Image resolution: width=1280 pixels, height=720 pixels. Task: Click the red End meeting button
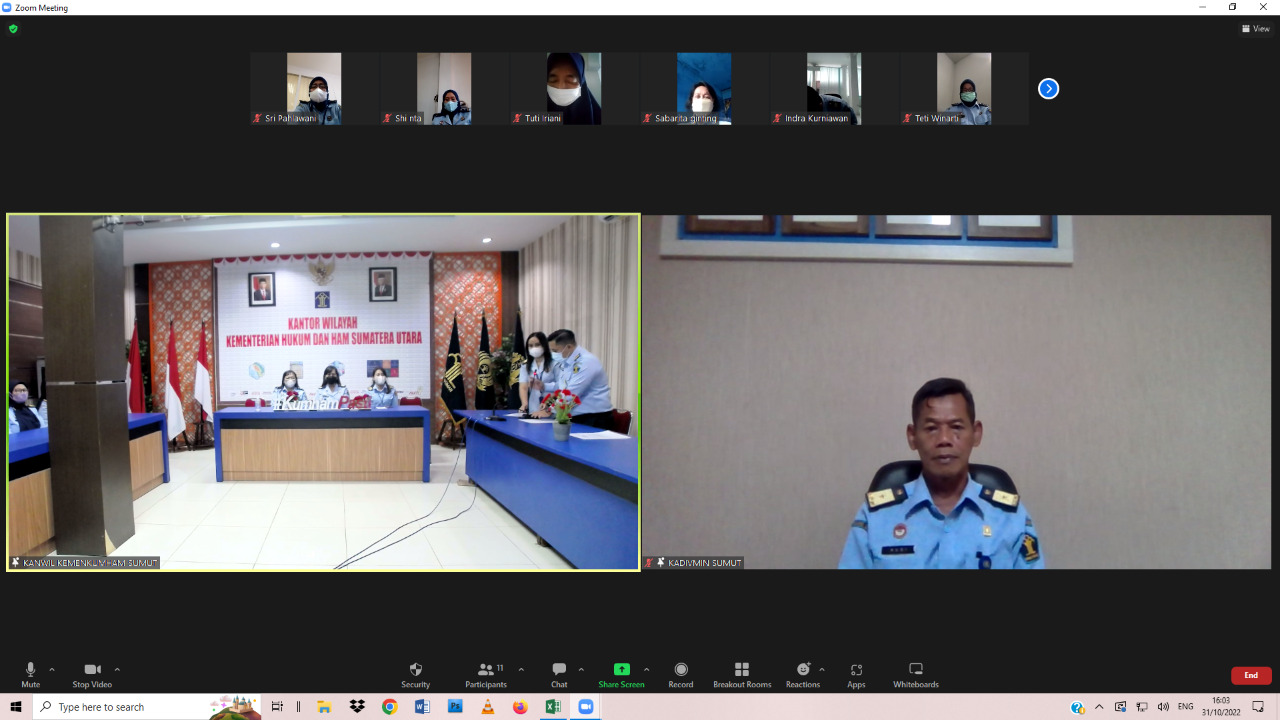[1251, 675]
